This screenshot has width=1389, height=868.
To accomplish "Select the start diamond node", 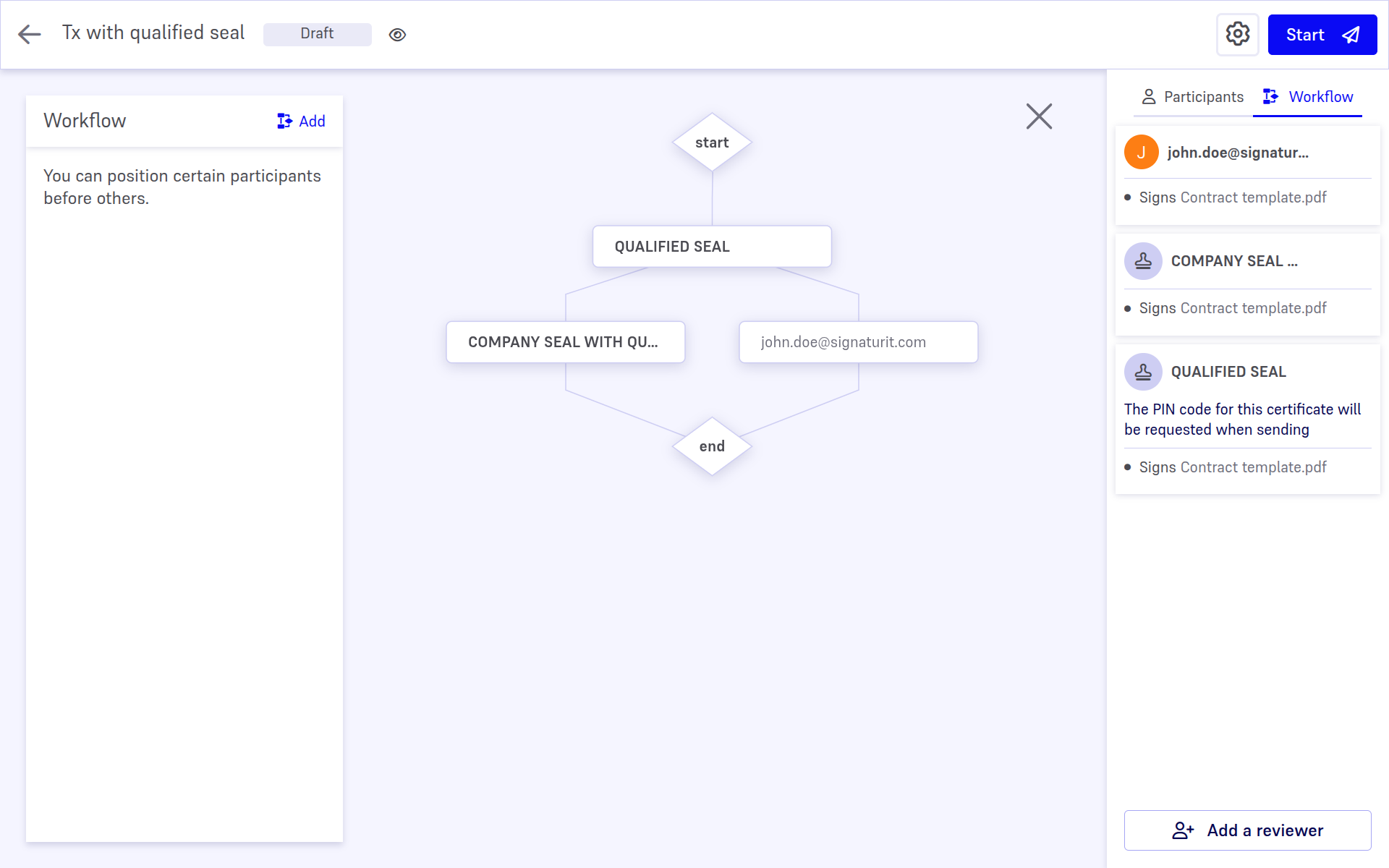I will point(712,142).
